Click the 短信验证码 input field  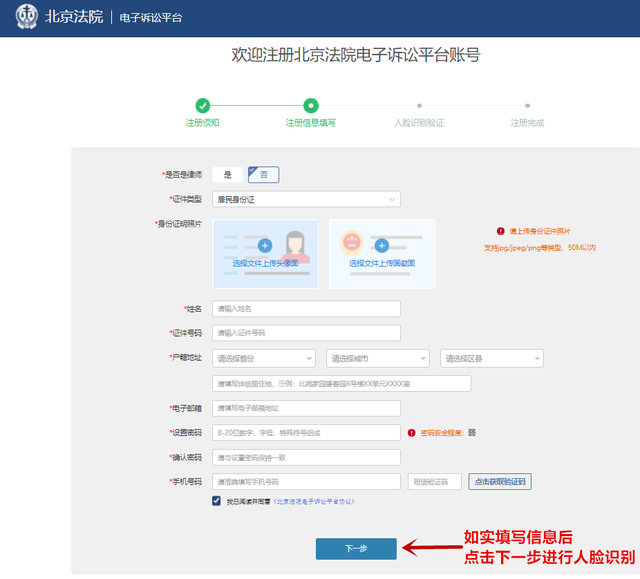pos(434,481)
